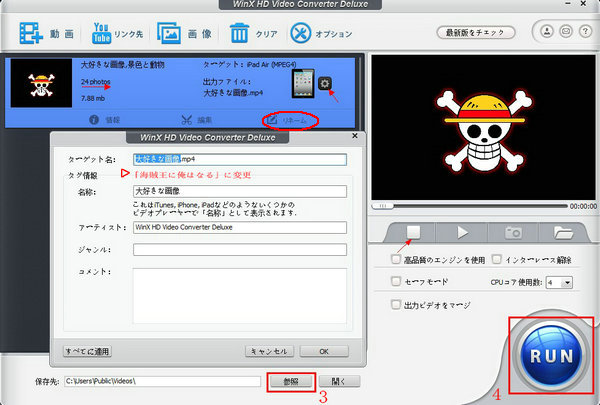Open the YouTube link (リンク先) tool

101,33
